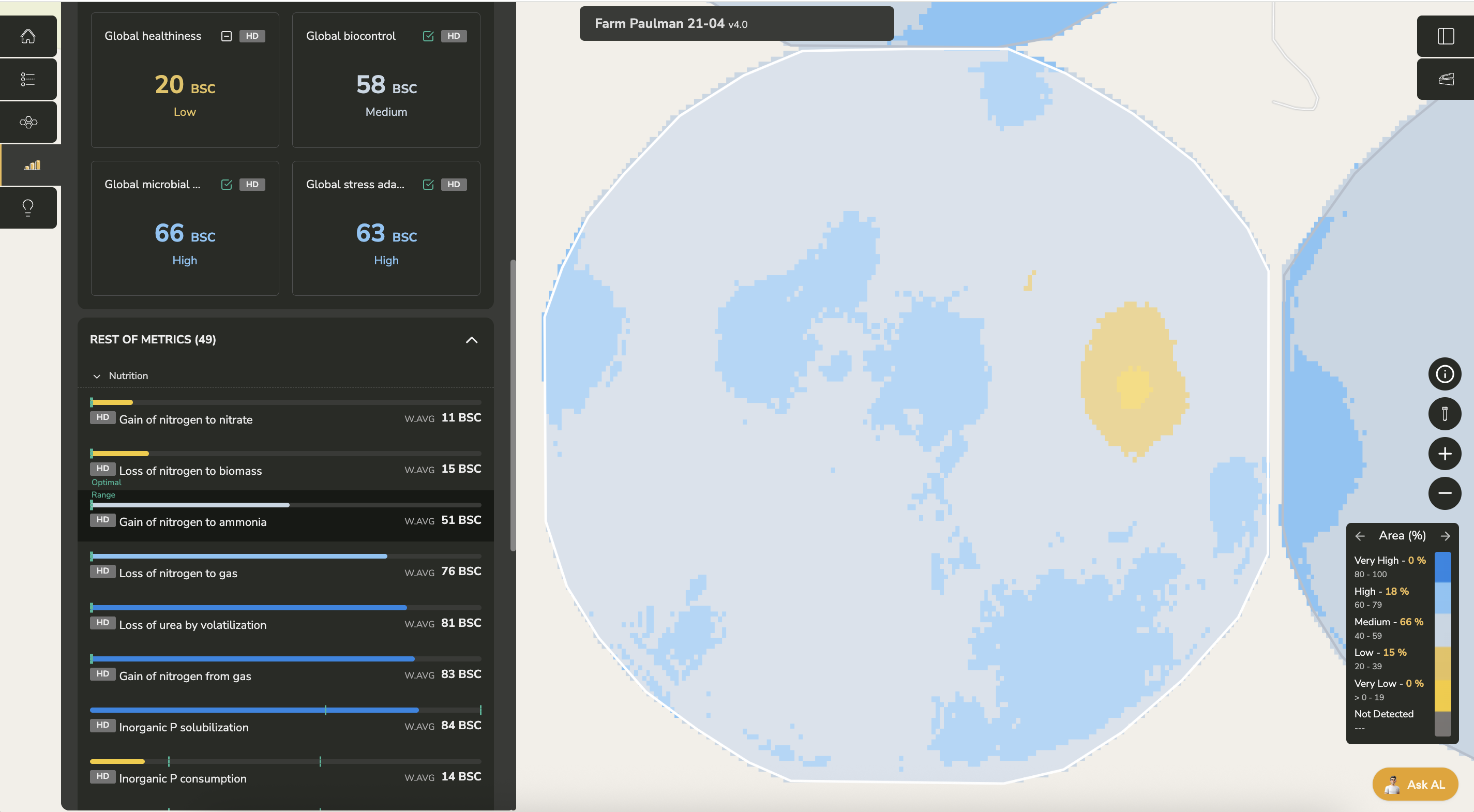
Task: Go to next legend view arrow
Action: [x=1446, y=536]
